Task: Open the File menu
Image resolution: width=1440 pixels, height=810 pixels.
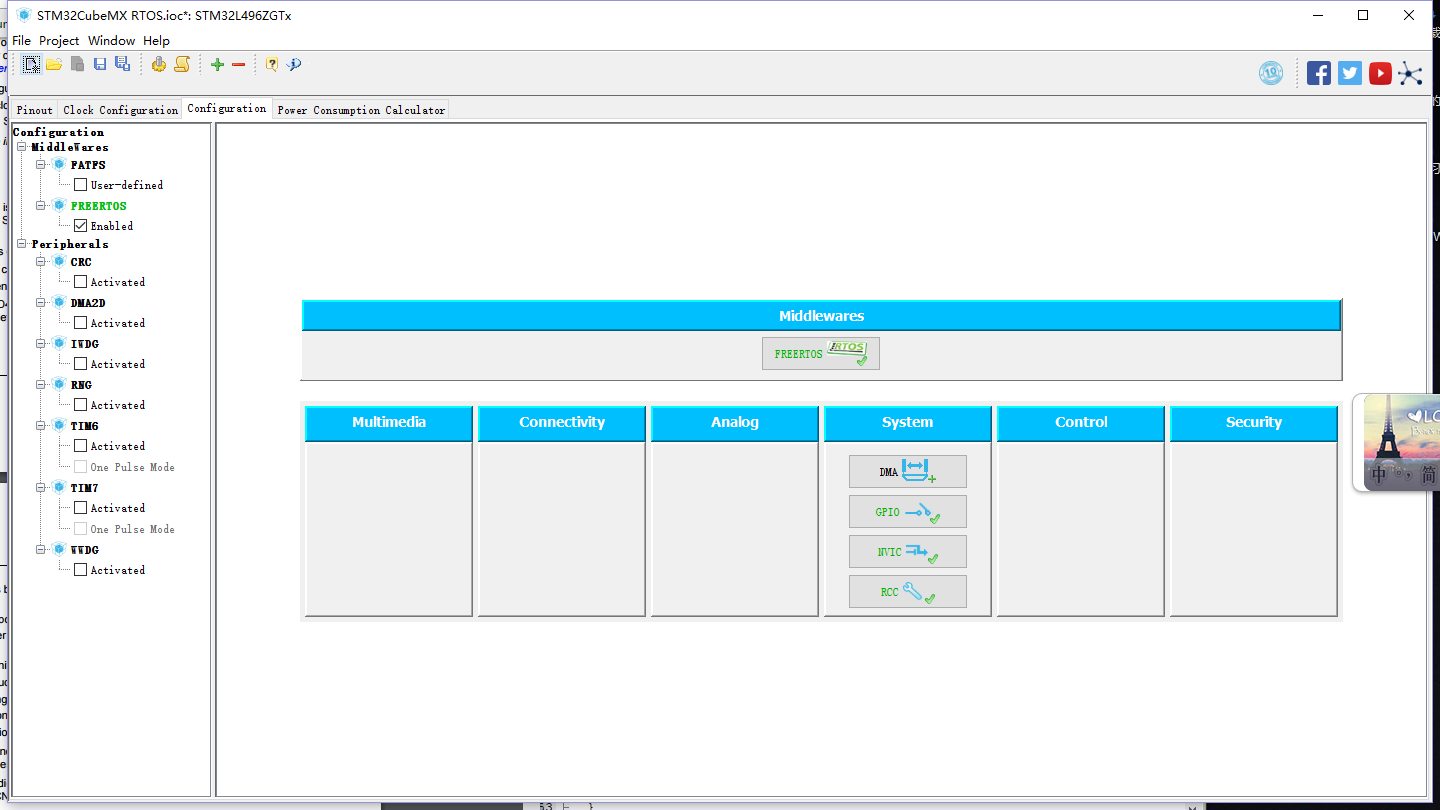Action: click(21, 41)
